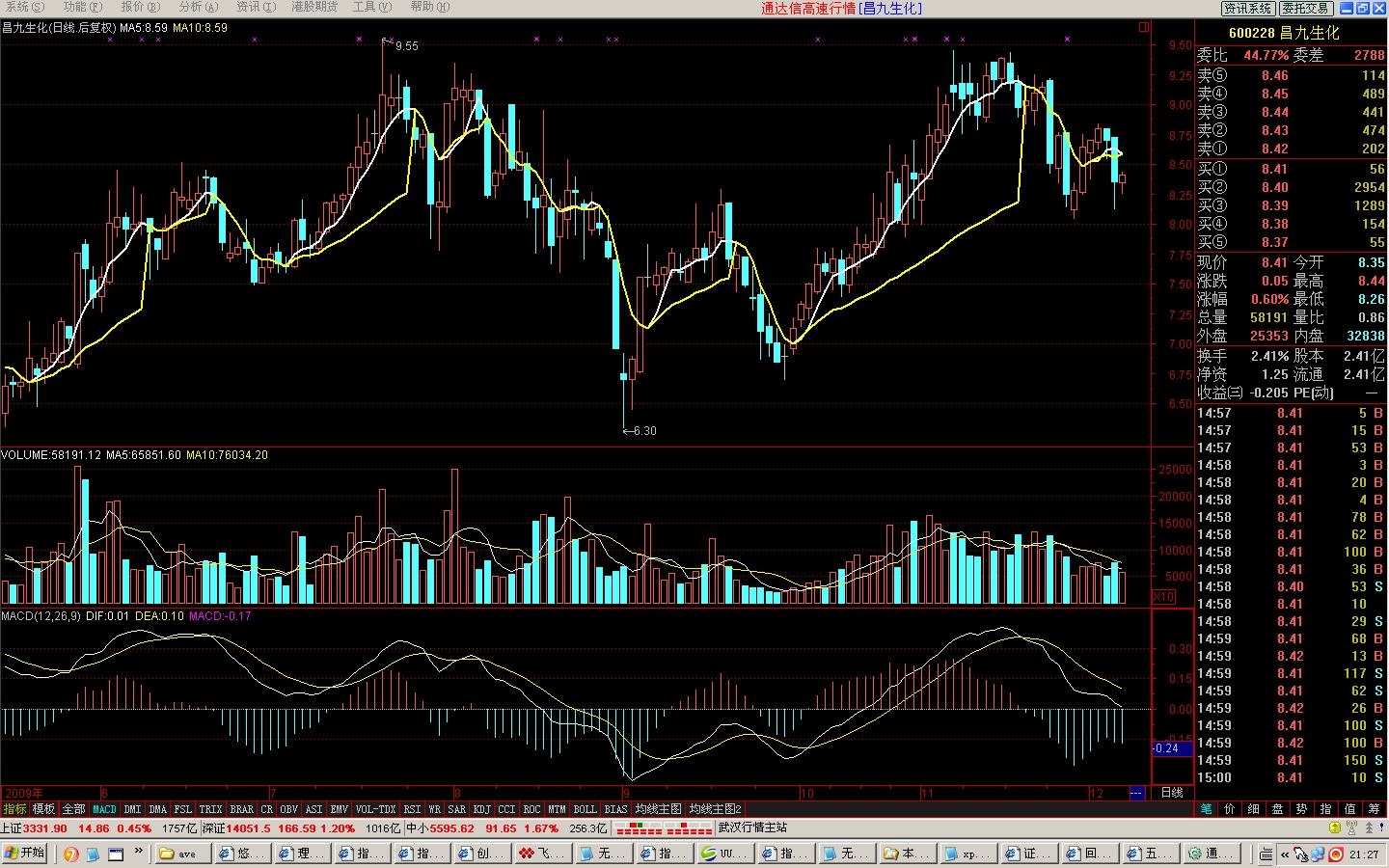This screenshot has width=1389, height=868.
Task: Select the 笔 tab in quote panel
Action: (1206, 809)
